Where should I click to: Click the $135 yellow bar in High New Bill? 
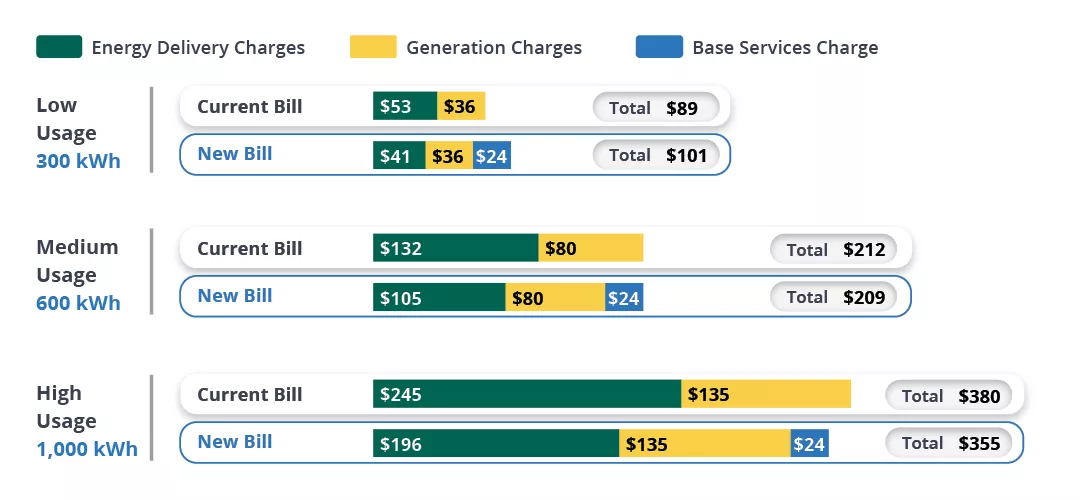click(x=705, y=443)
